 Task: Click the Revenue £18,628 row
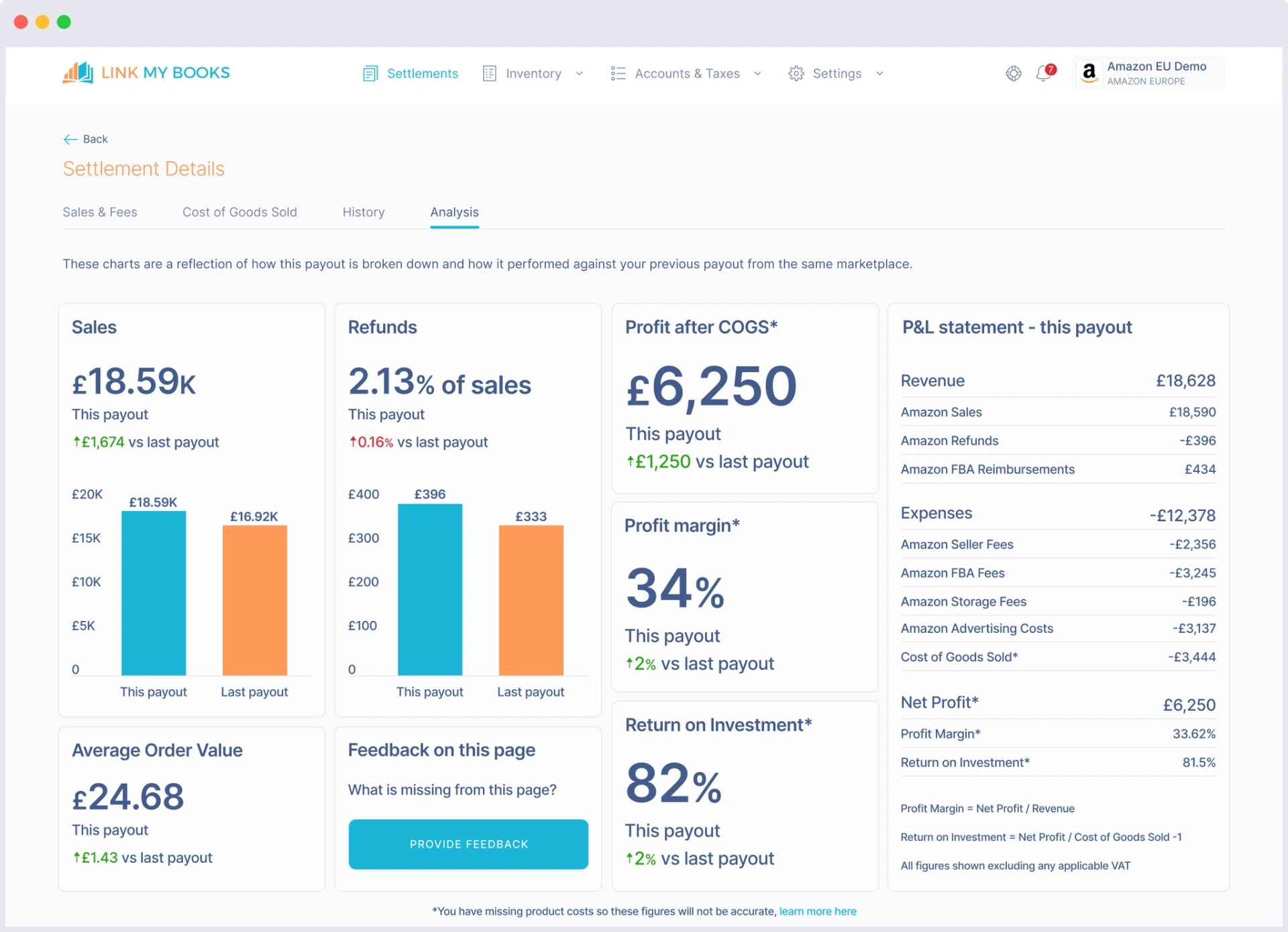[1058, 381]
